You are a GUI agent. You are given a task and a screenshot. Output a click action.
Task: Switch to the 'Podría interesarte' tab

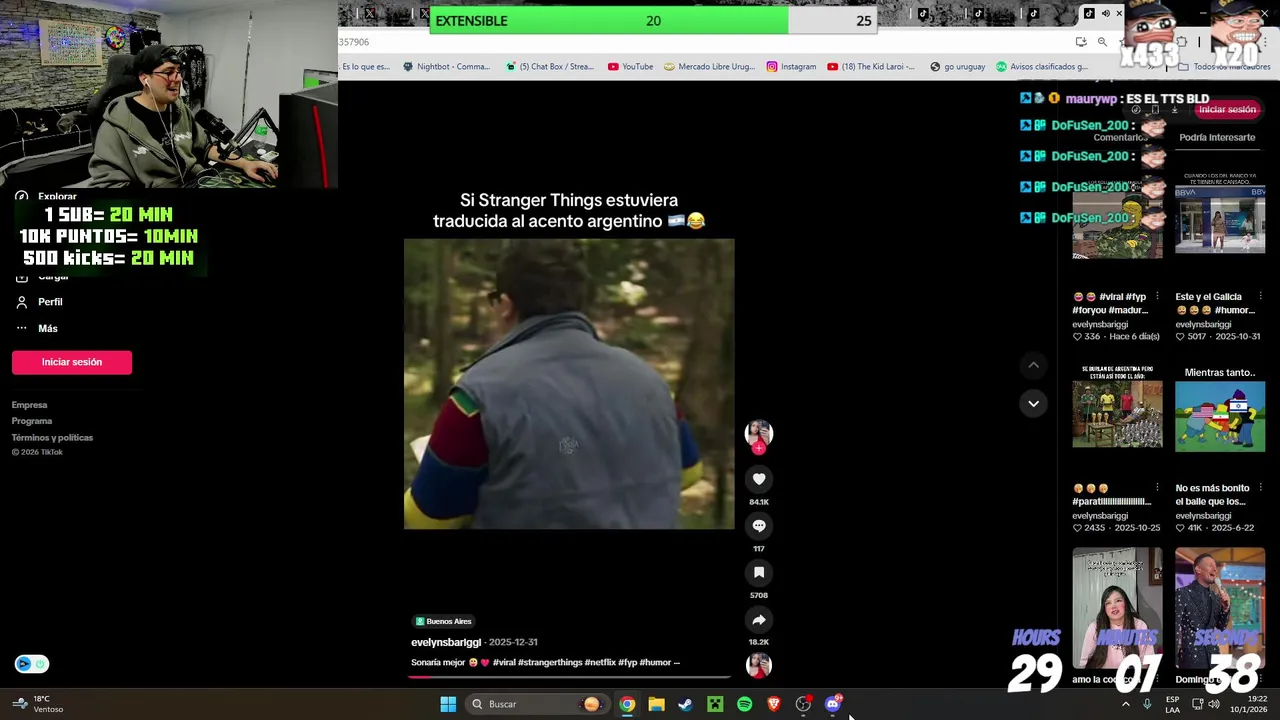1217,137
